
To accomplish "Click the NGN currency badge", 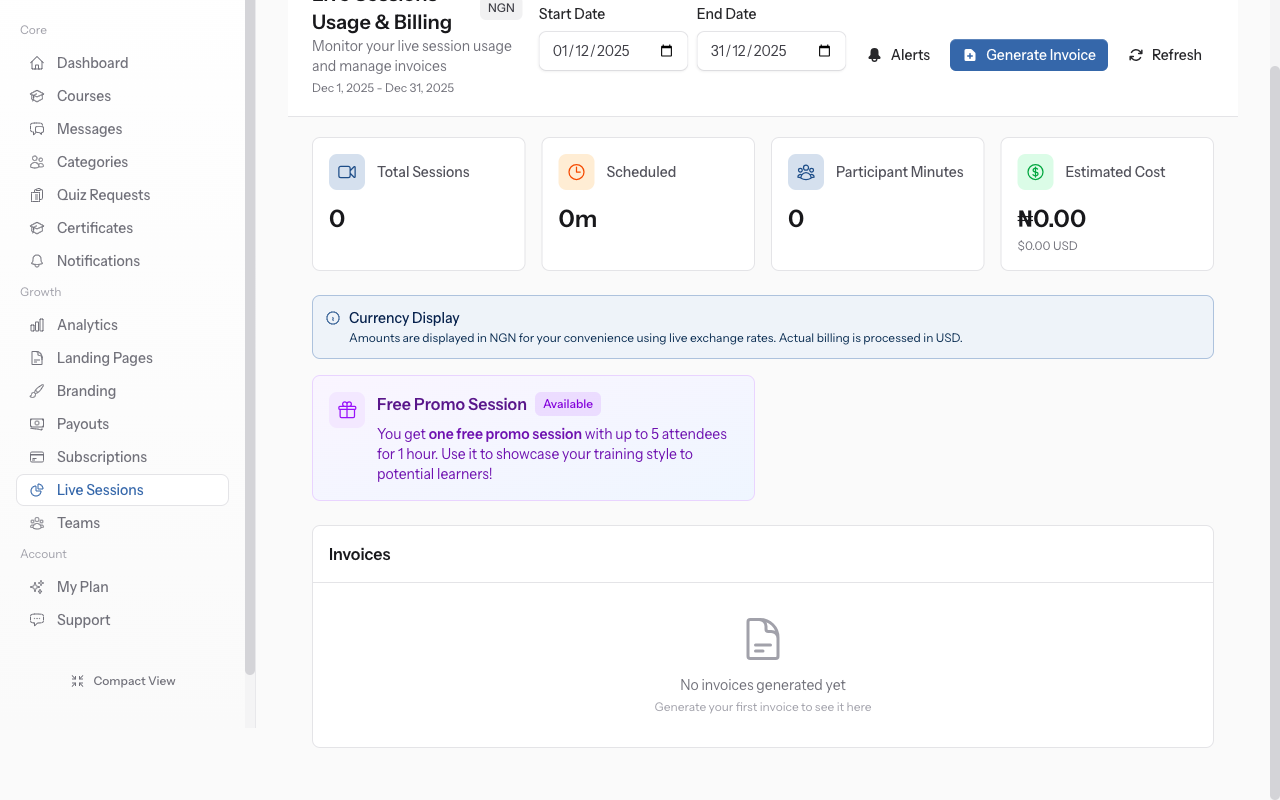I will (x=501, y=8).
